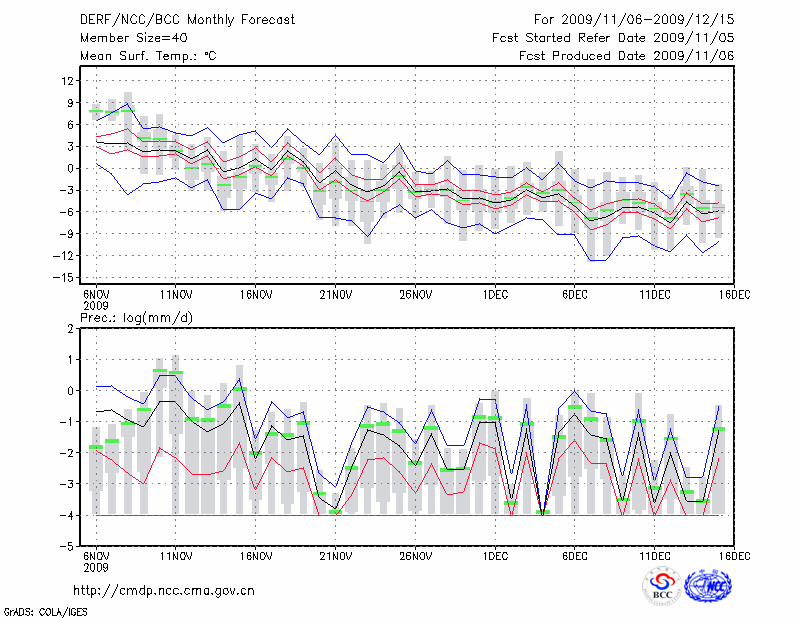
Task: Click the Fcst Produced Date line
Action: click(x=626, y=56)
